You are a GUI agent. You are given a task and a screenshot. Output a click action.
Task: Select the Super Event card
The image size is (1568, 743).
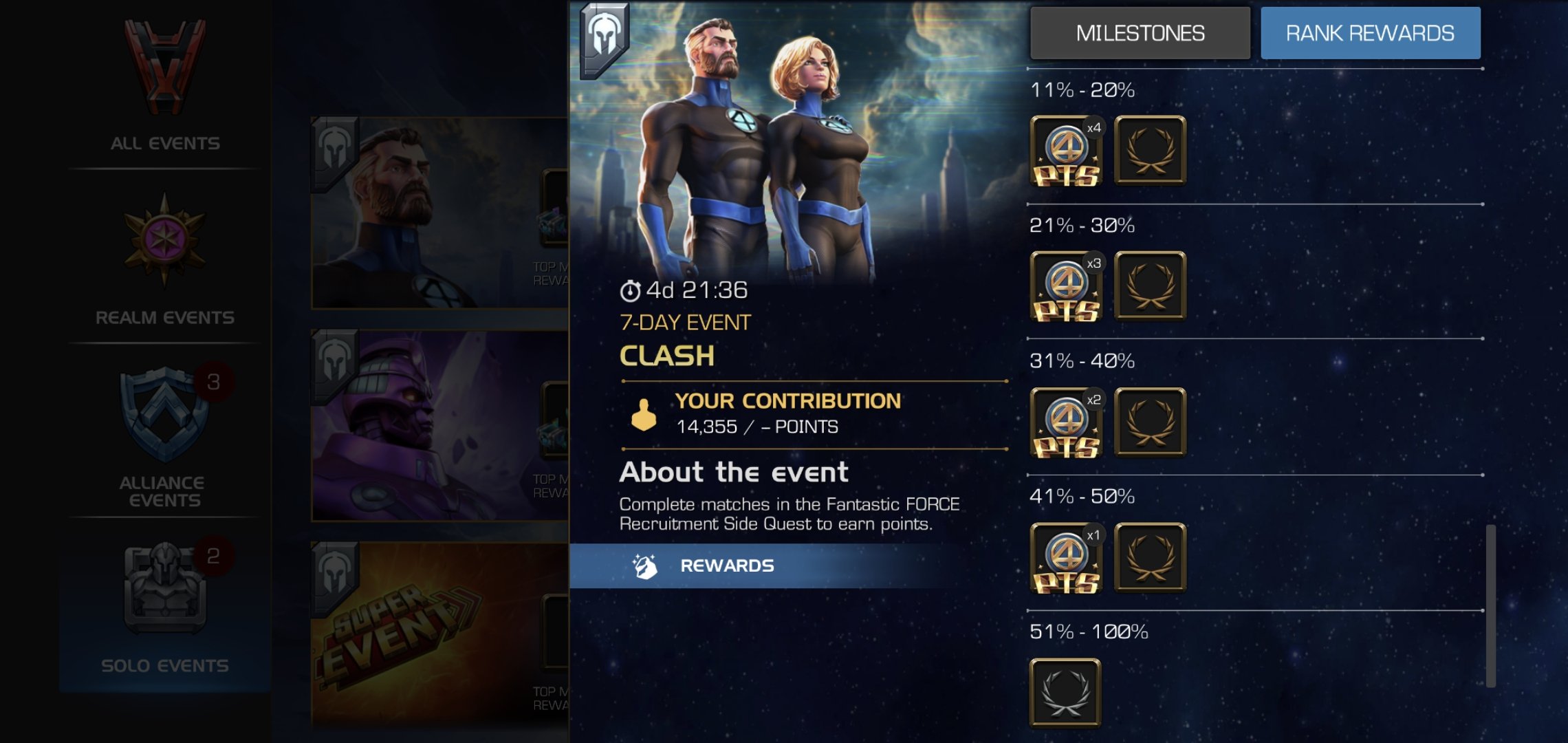440,636
